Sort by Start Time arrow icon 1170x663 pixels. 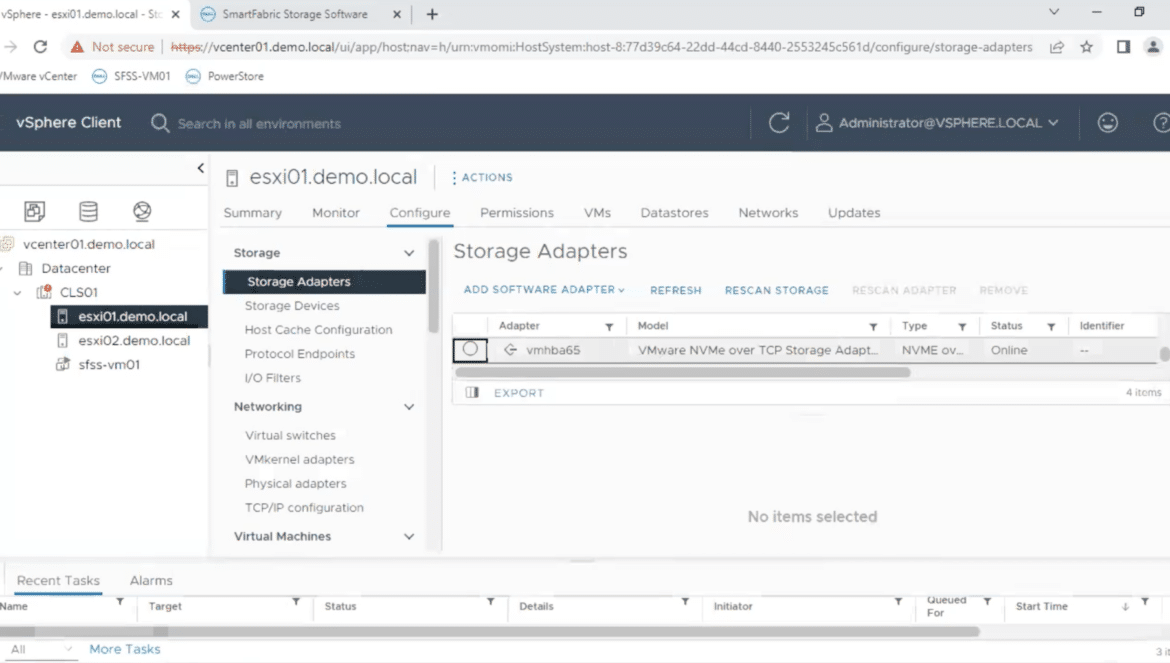pos(1125,607)
